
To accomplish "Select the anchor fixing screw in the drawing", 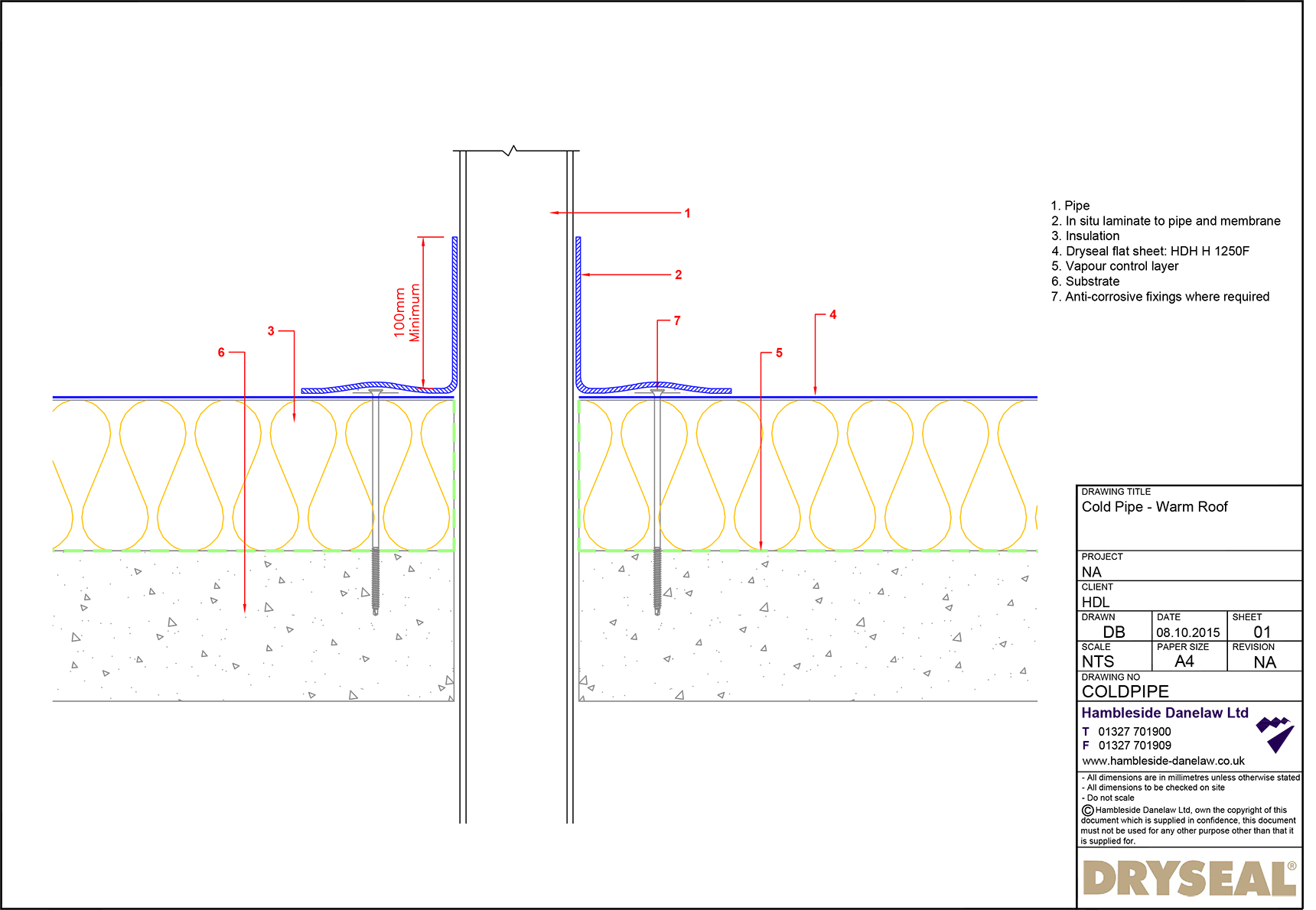I will tap(656, 497).
